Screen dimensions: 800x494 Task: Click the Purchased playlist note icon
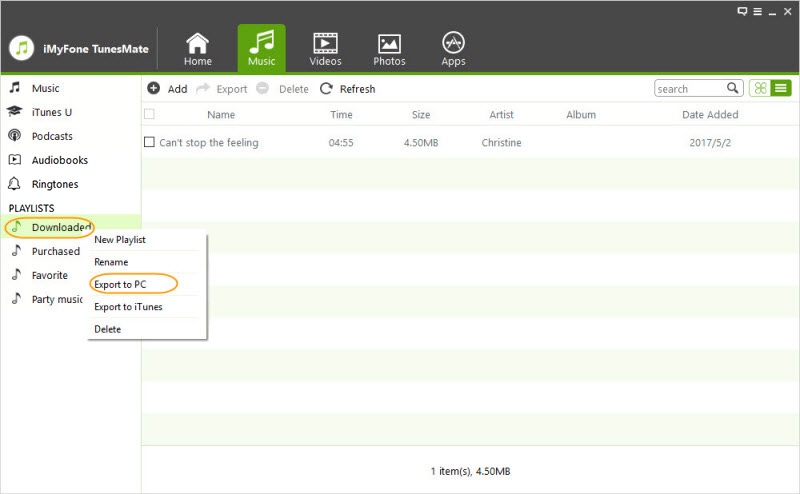click(x=16, y=250)
